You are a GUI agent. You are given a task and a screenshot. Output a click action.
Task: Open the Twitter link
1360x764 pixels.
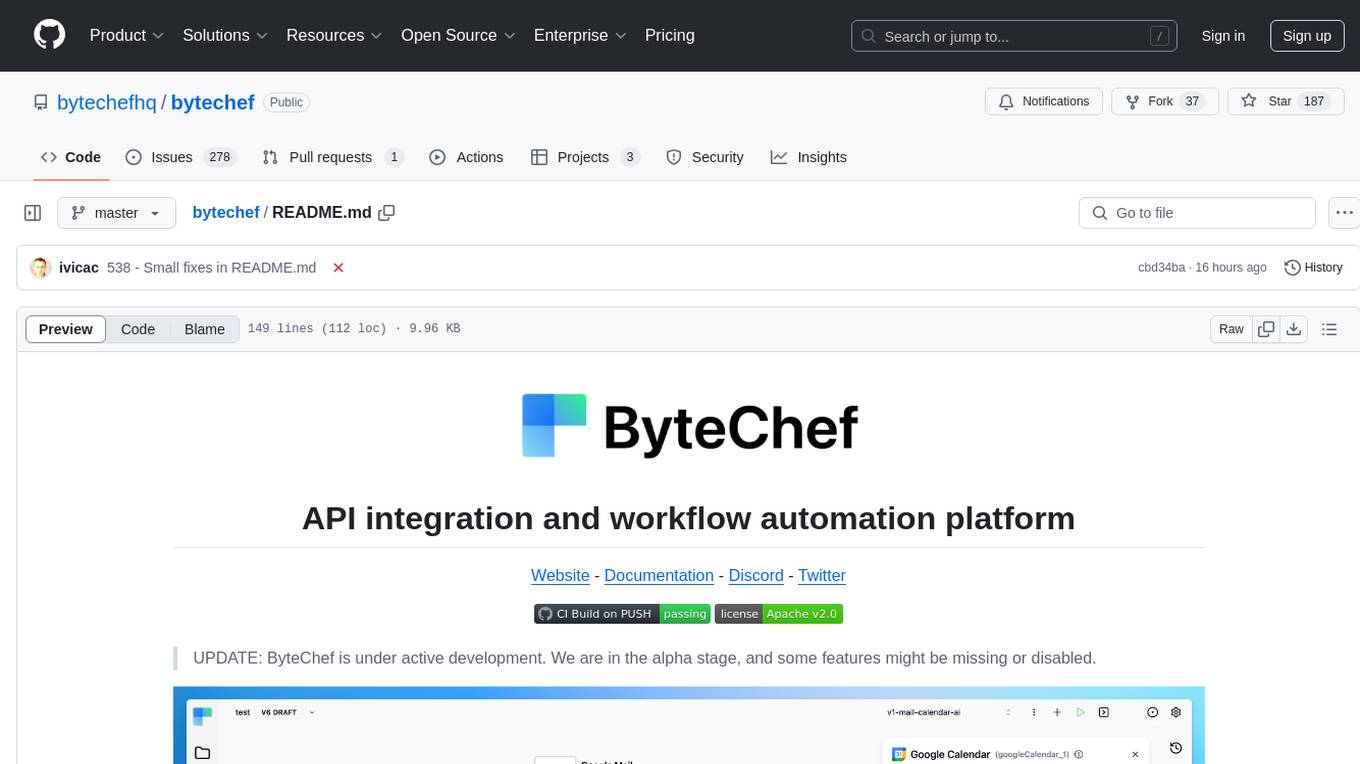[x=822, y=576]
